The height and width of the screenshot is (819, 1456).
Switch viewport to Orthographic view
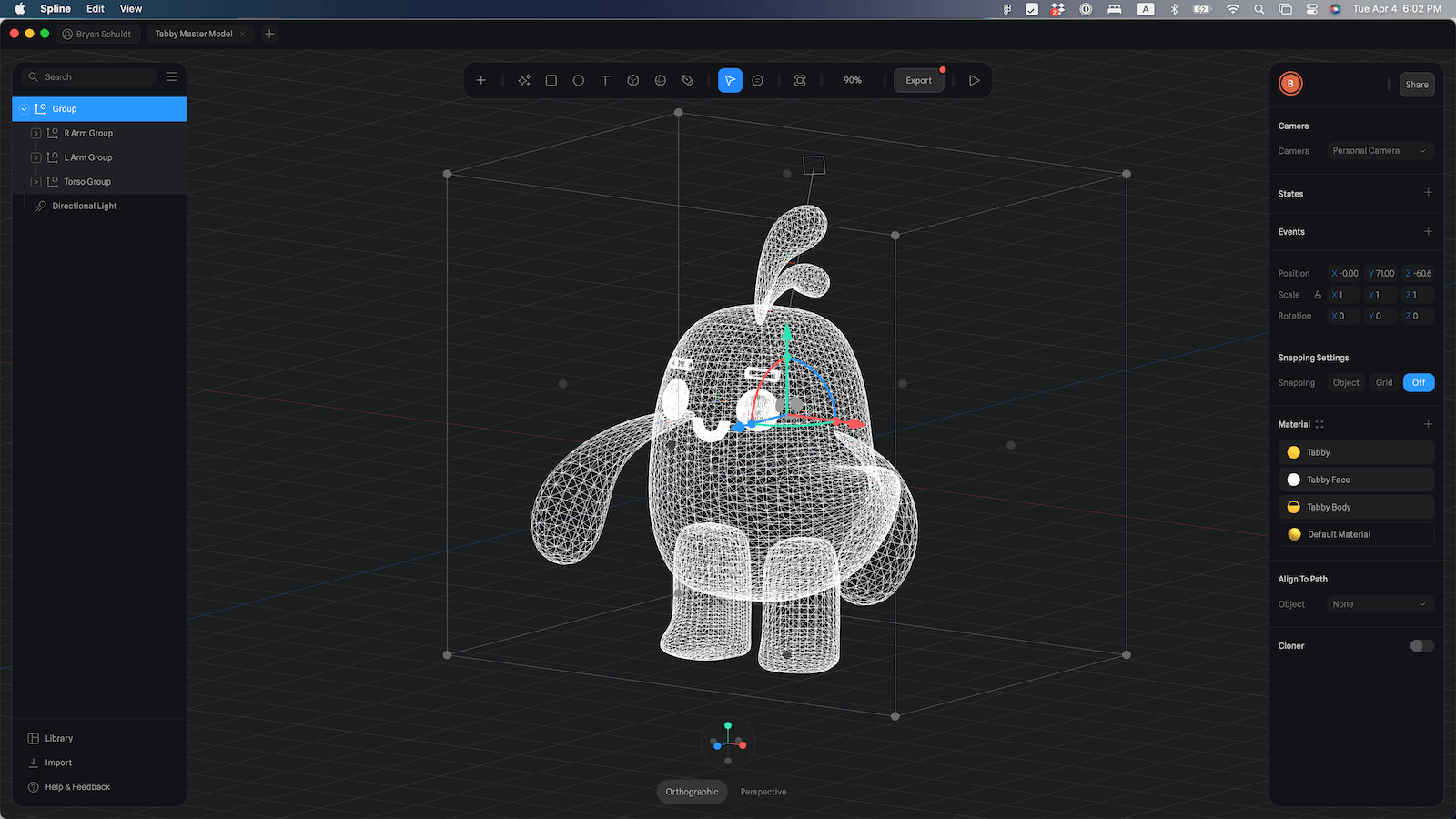point(693,792)
